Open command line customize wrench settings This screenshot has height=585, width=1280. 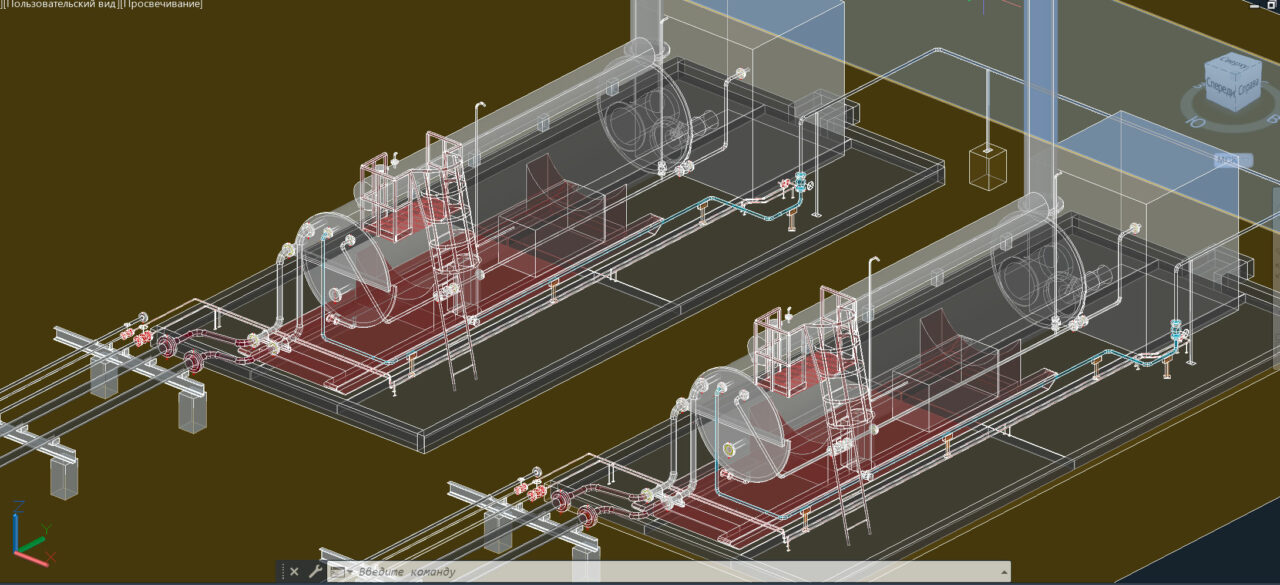[x=315, y=572]
